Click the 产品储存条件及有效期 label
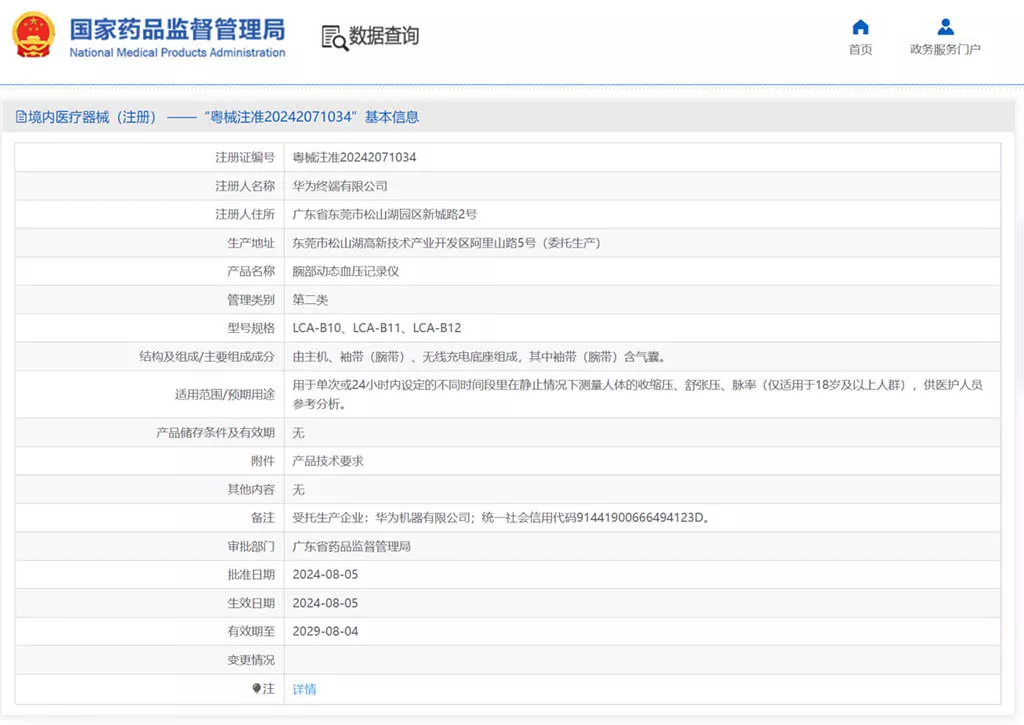This screenshot has width=1024, height=725. (x=216, y=432)
